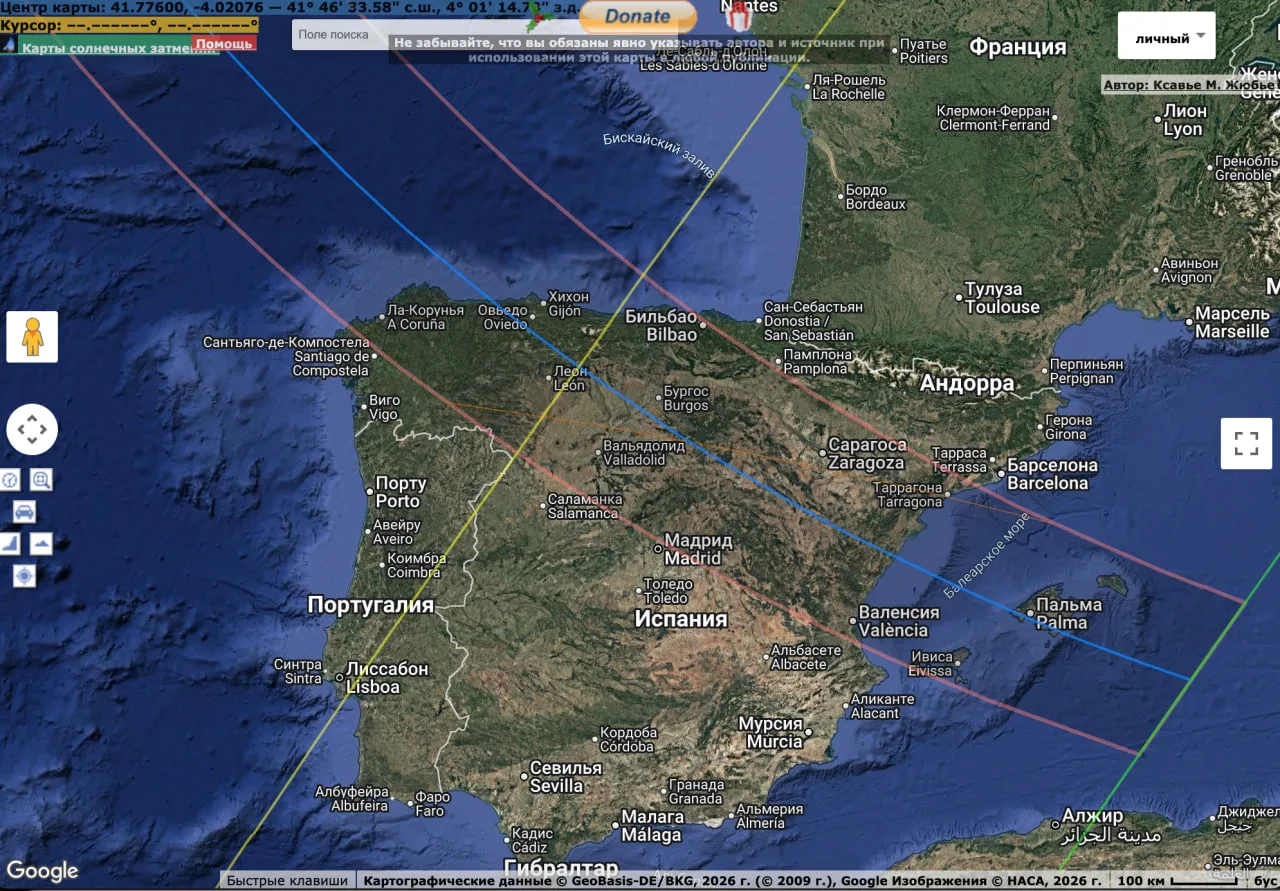The height and width of the screenshot is (891, 1280).
Task: Click the Madrid city label
Action: click(698, 549)
